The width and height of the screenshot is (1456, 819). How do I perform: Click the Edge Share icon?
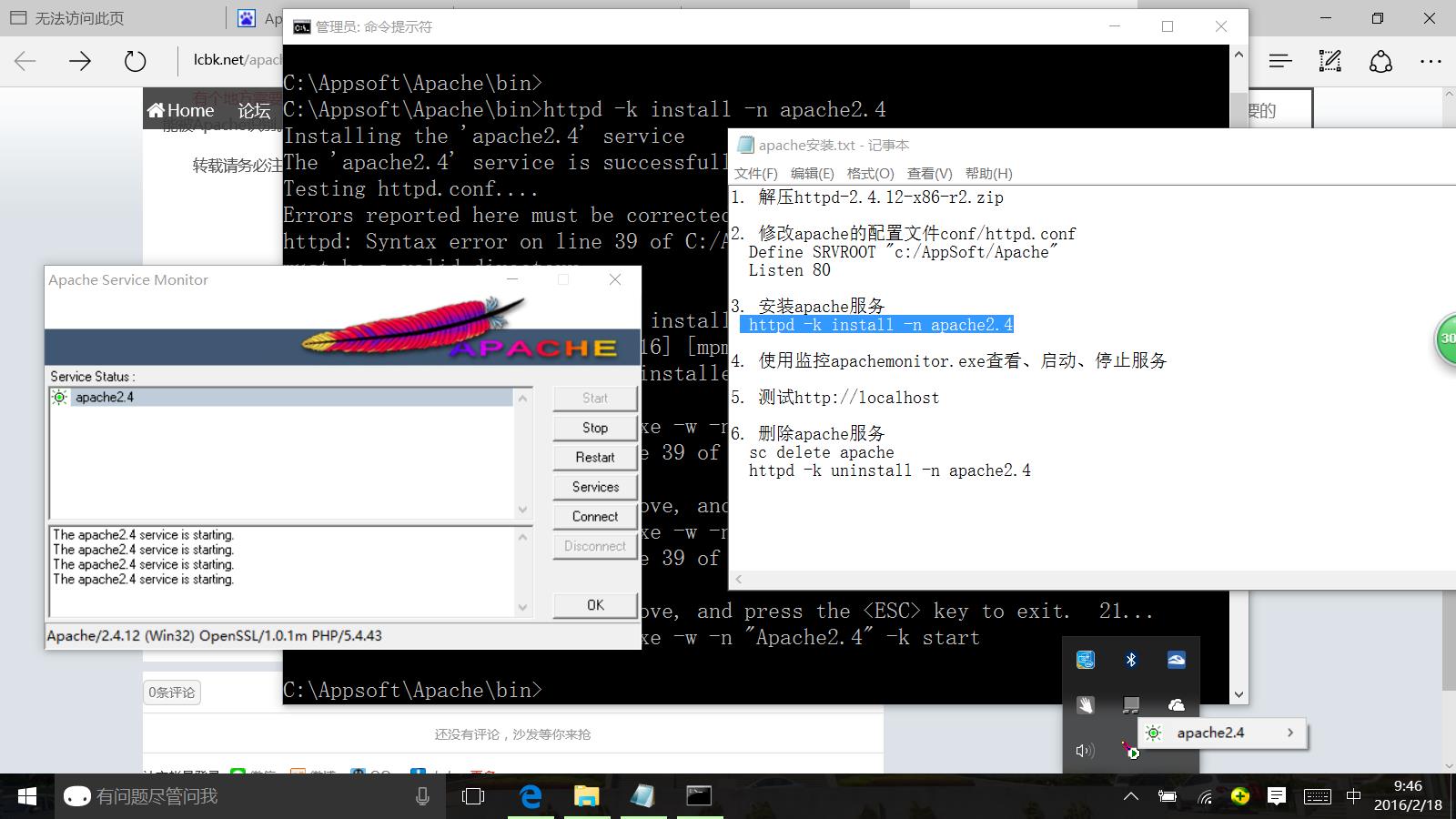point(1380,61)
